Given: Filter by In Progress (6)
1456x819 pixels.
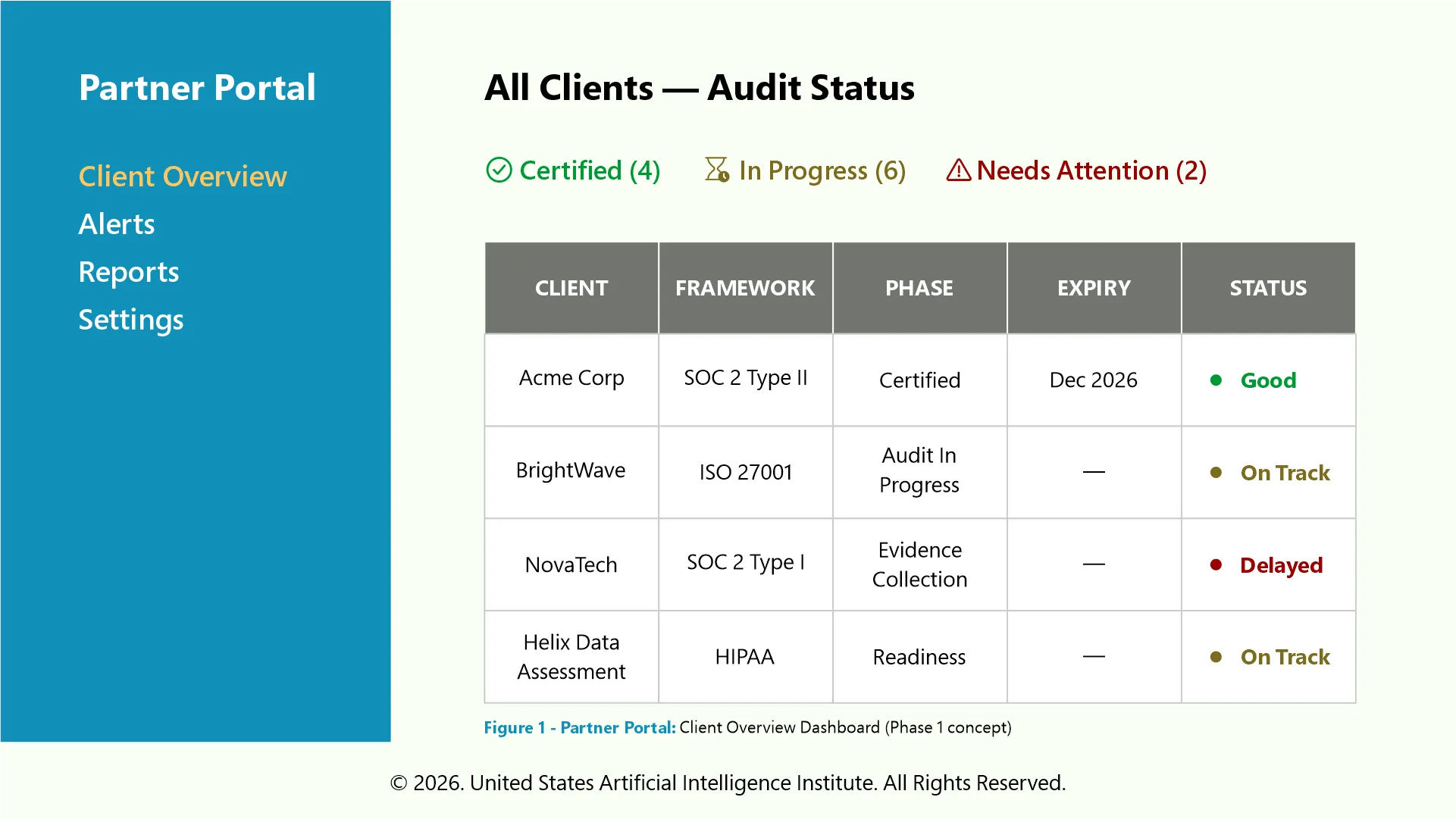Looking at the screenshot, I should tap(805, 170).
